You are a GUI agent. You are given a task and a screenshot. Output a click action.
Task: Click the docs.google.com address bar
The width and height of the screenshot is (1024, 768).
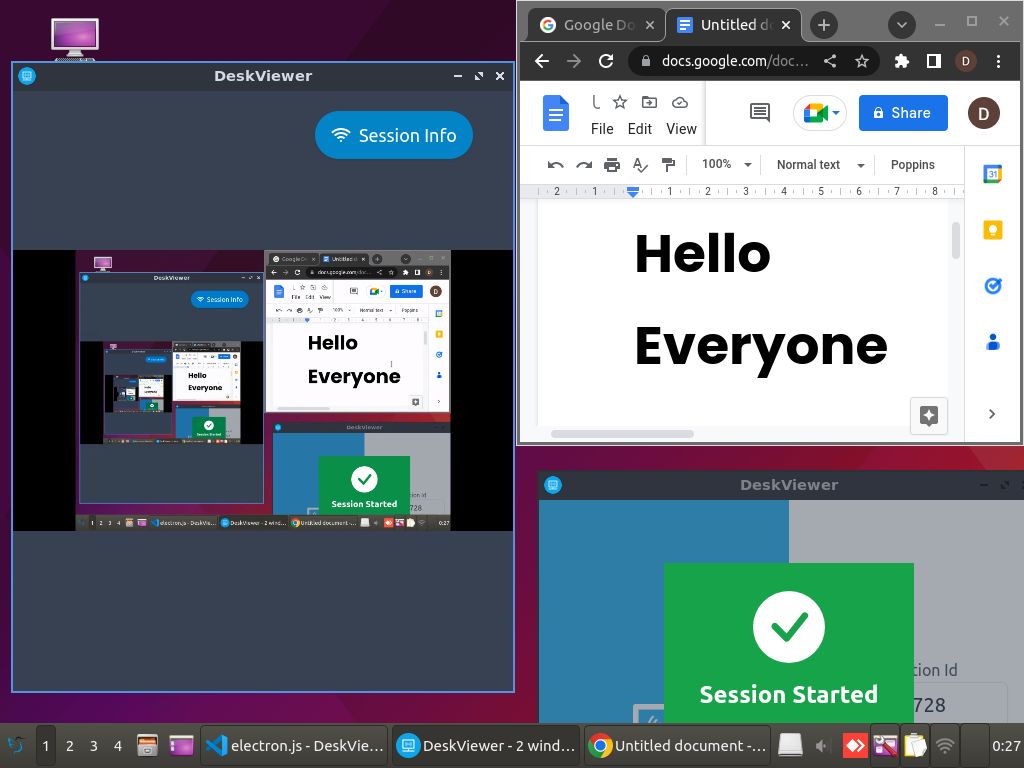tap(734, 61)
